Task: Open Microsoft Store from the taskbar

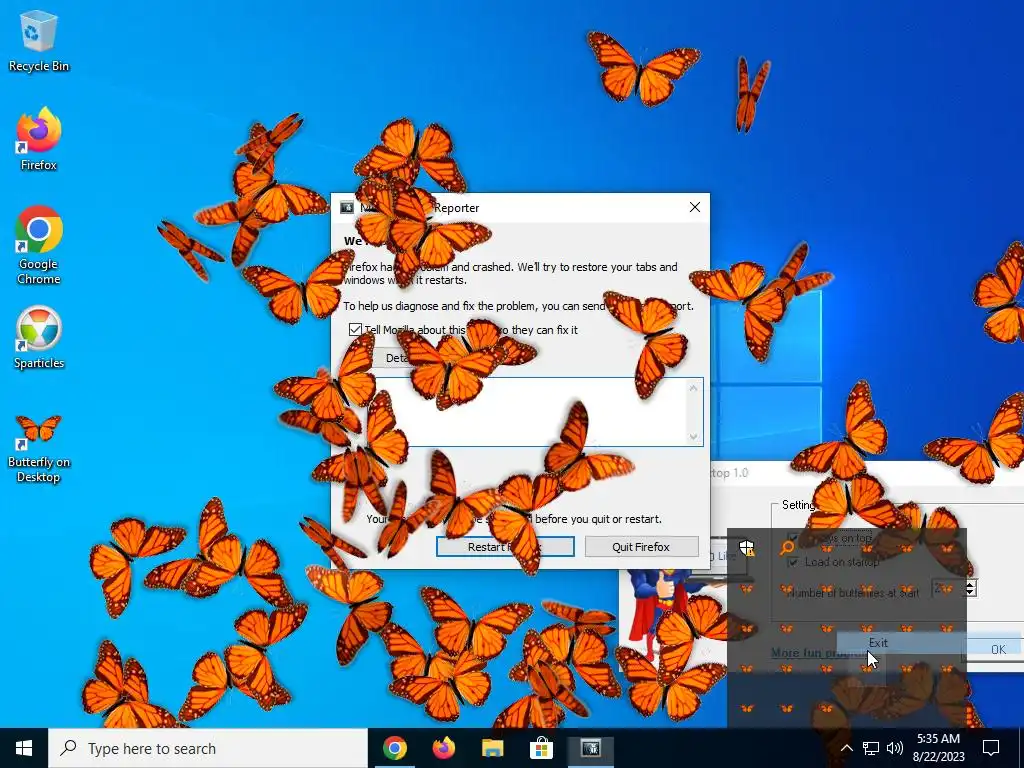Action: click(x=541, y=748)
